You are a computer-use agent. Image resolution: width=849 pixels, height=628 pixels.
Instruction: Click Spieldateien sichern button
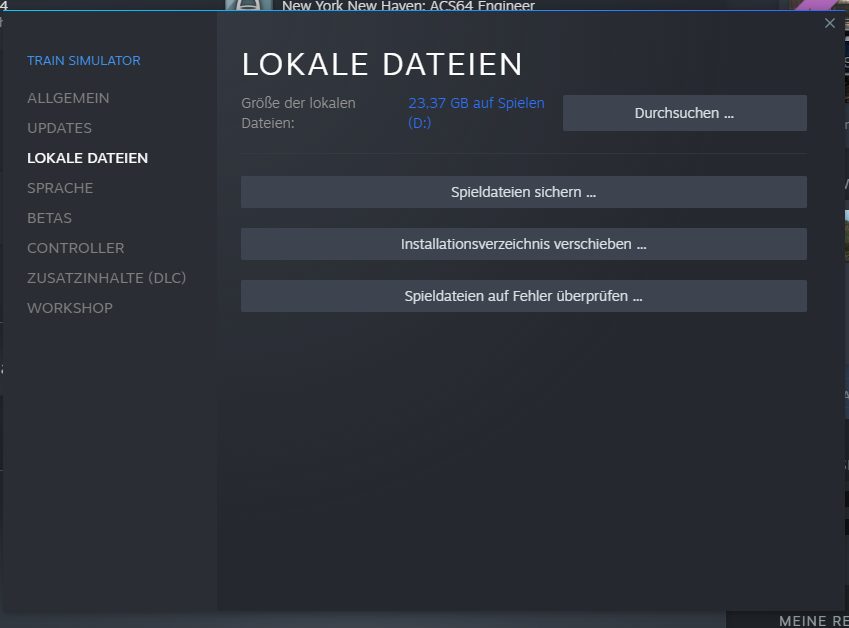click(x=524, y=192)
